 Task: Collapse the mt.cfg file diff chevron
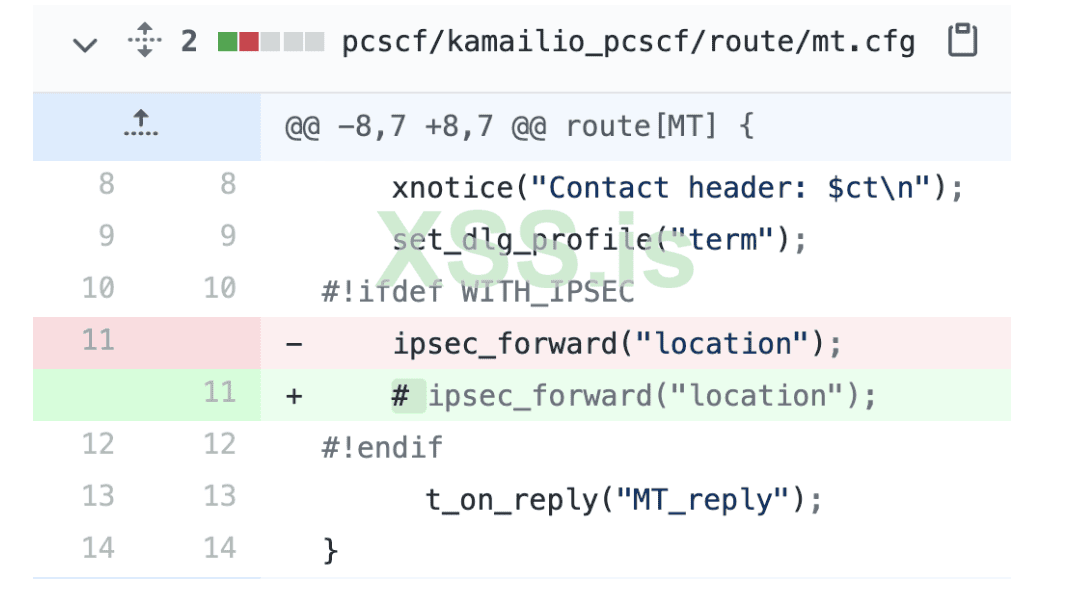[x=86, y=43]
